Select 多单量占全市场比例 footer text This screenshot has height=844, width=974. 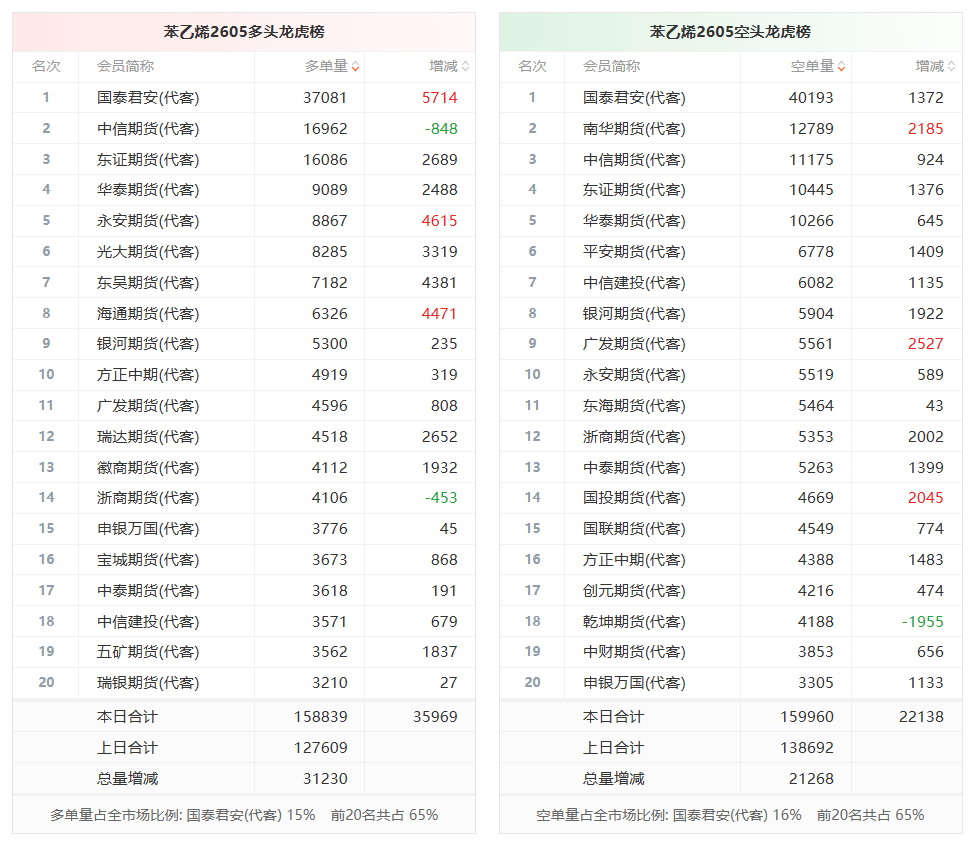244,815
